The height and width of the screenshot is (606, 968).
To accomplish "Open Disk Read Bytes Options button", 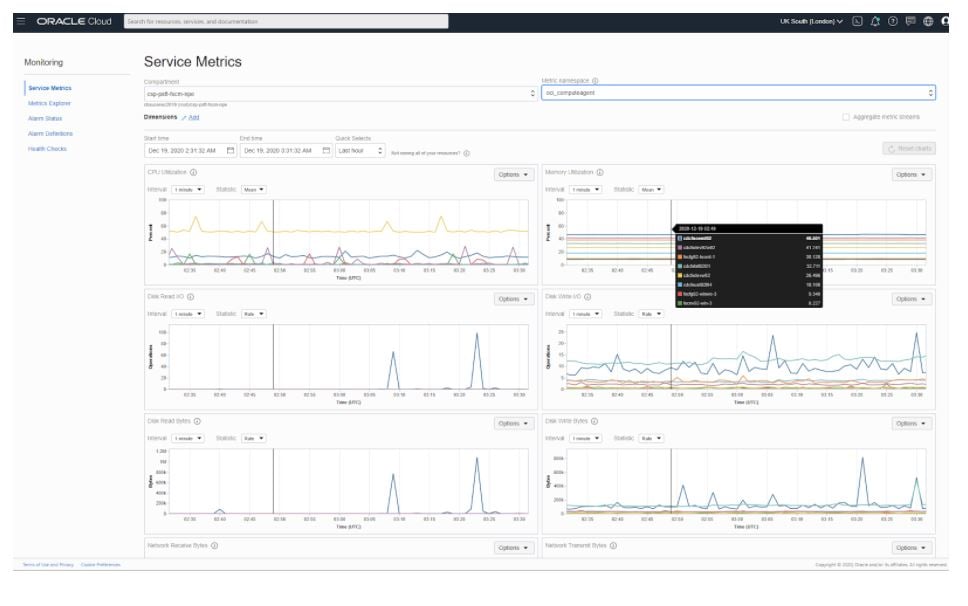I will click(x=514, y=424).
